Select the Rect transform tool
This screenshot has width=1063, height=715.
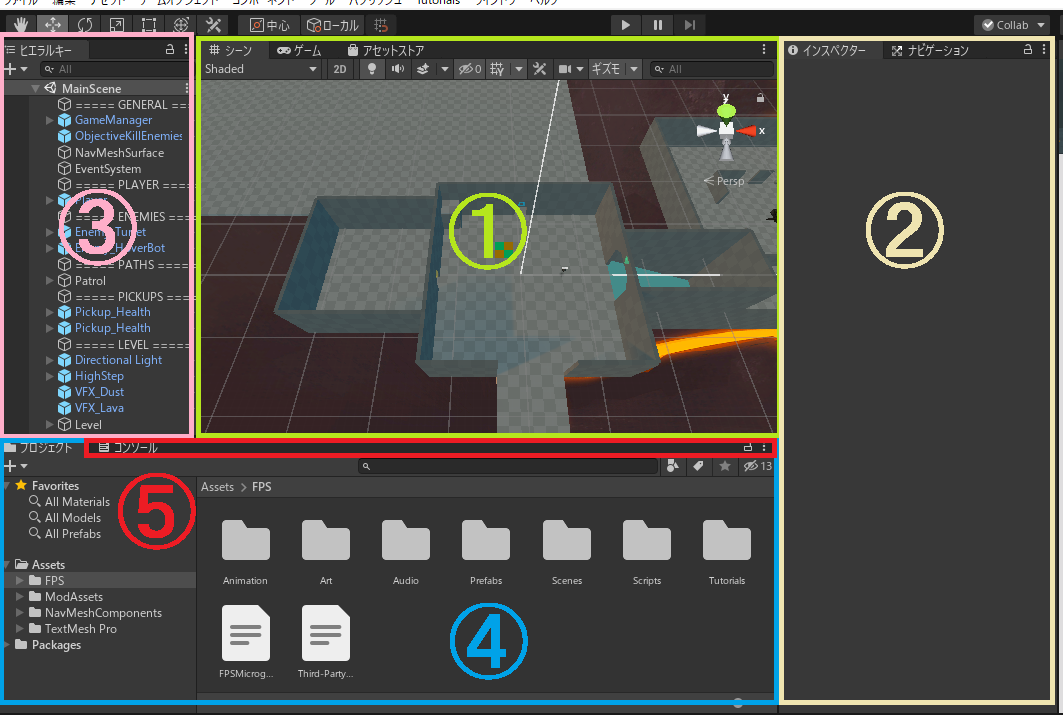(148, 24)
